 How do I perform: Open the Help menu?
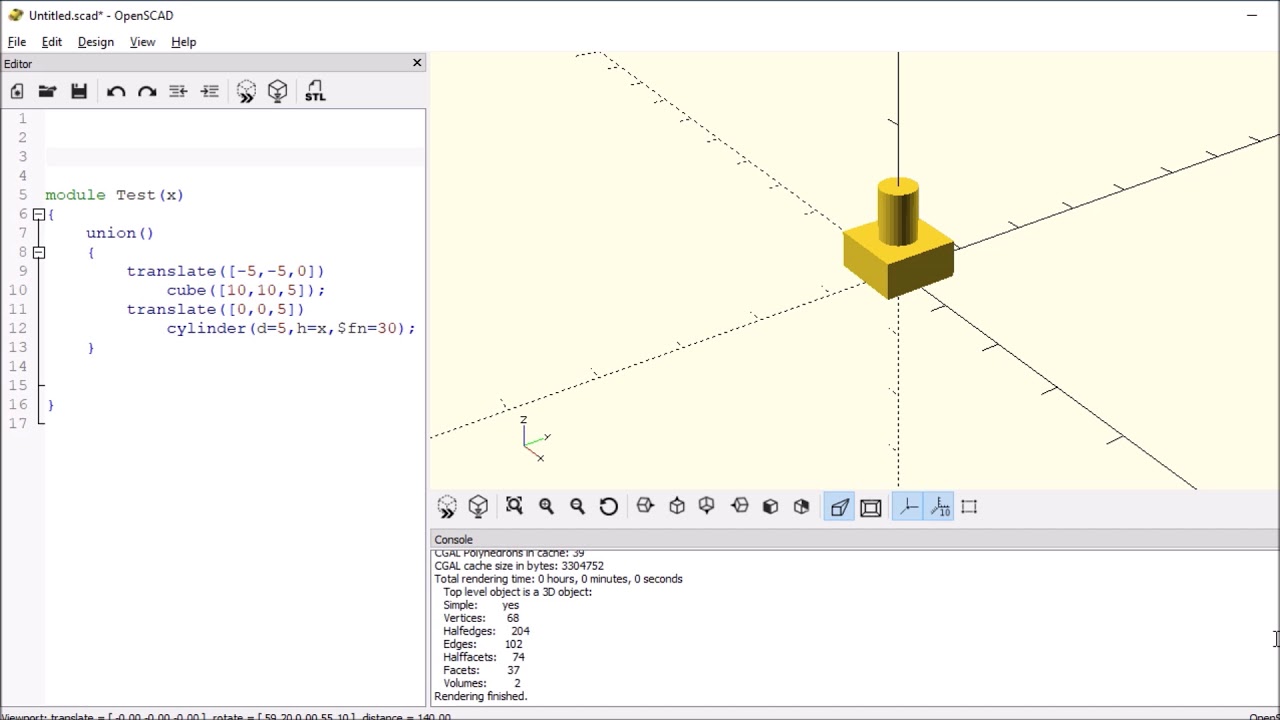pos(183,42)
